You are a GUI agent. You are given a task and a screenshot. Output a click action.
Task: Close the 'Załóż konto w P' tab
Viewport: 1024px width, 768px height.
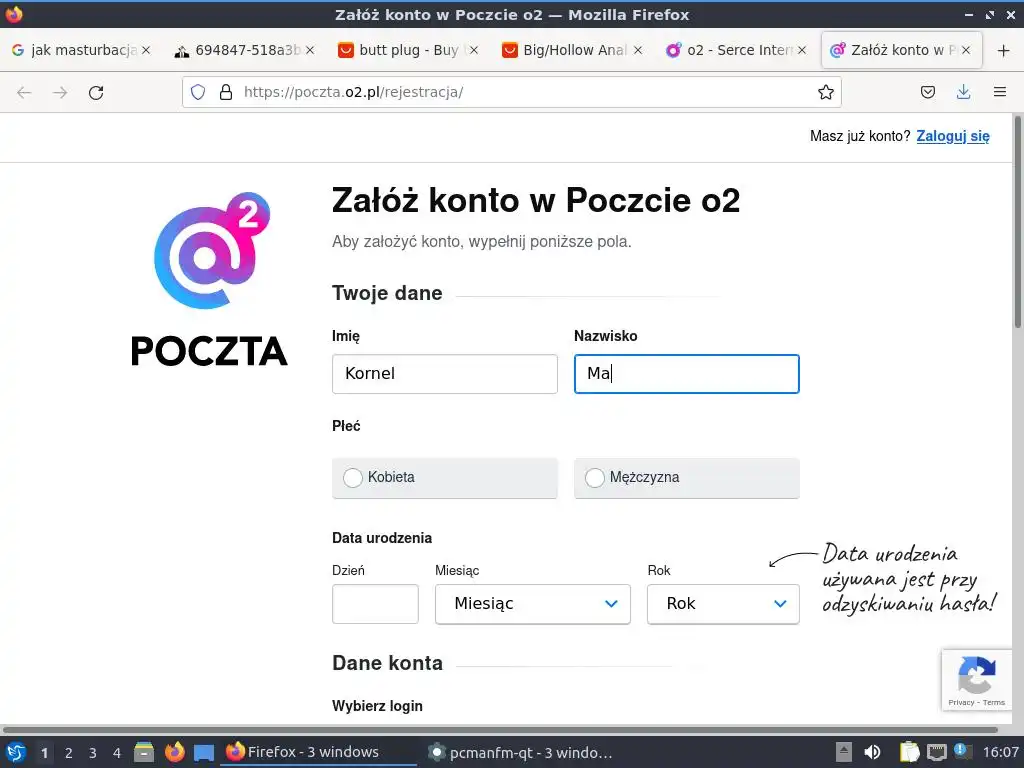[966, 50]
